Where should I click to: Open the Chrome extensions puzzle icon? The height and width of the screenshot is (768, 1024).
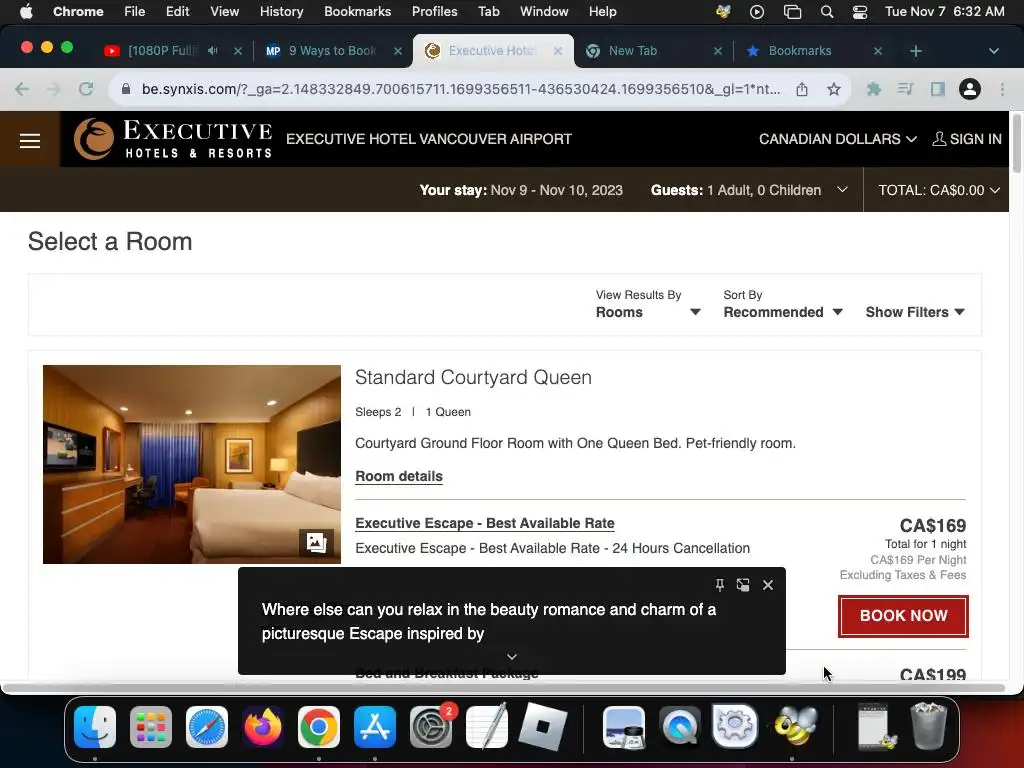click(873, 89)
